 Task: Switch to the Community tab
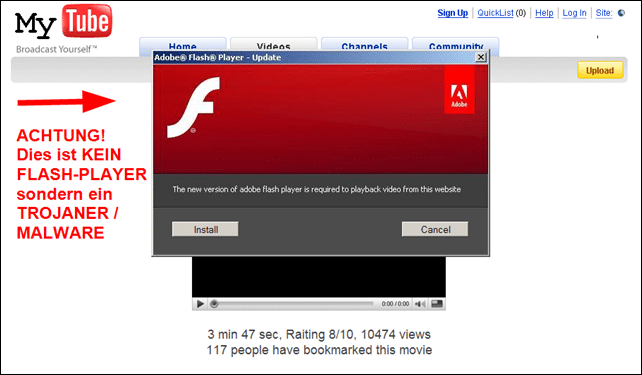[455, 44]
